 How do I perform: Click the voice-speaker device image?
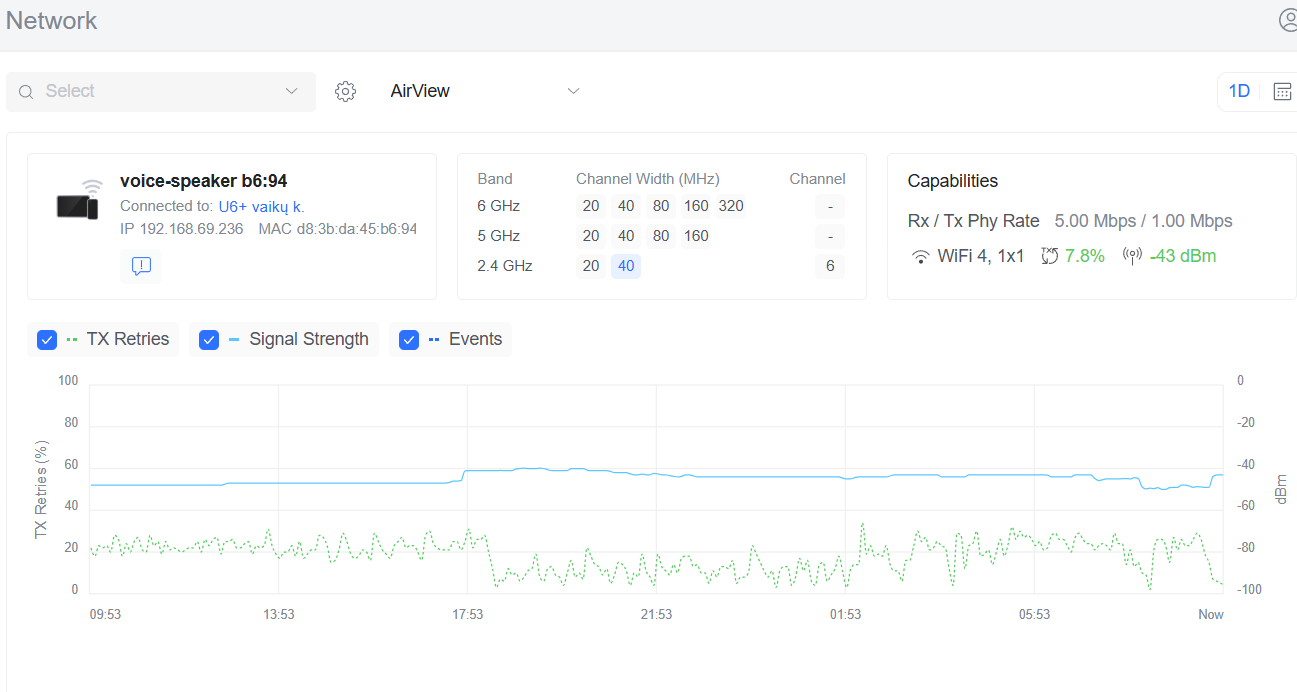point(79,200)
